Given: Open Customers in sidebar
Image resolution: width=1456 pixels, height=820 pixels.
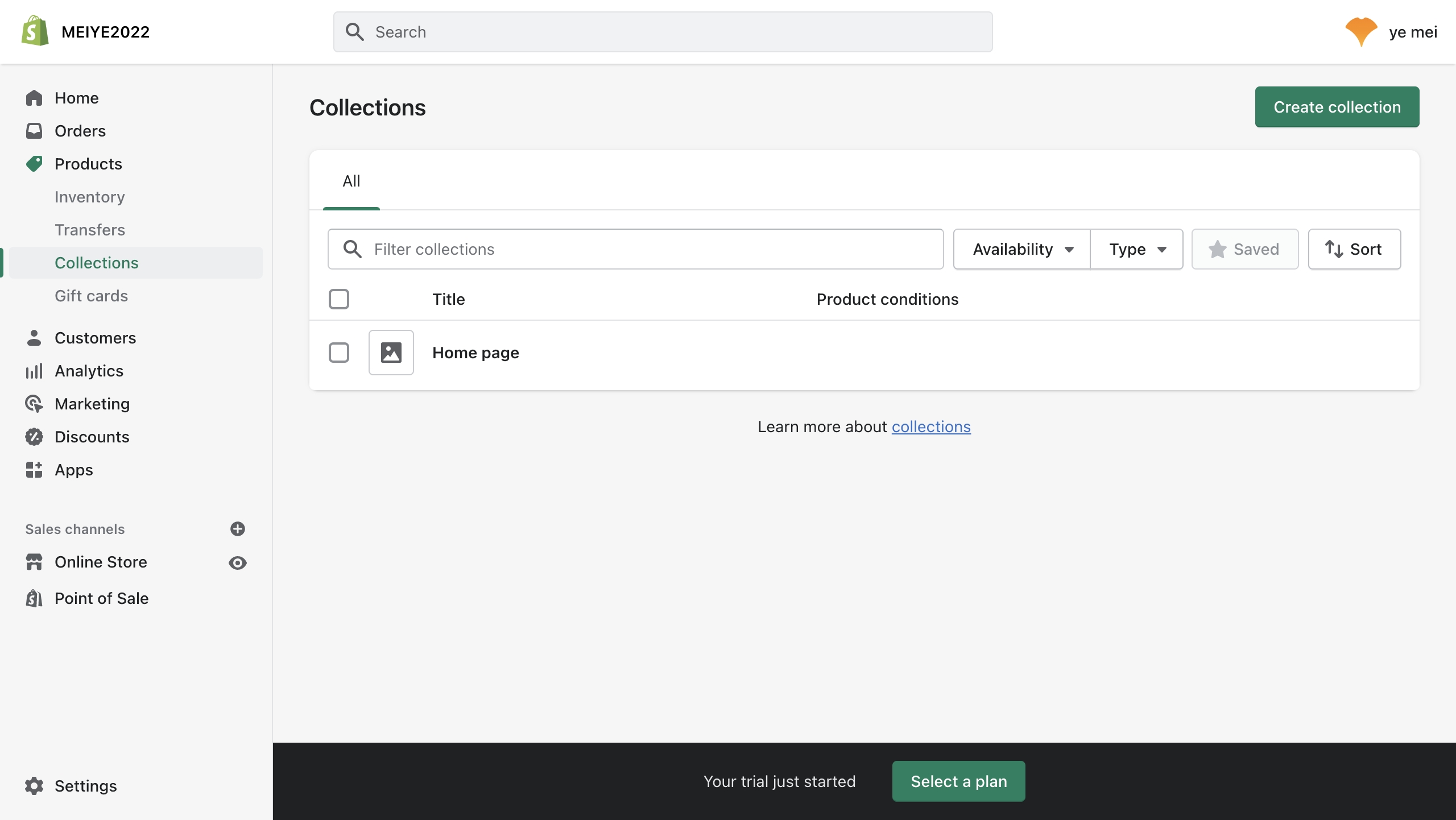Looking at the screenshot, I should (96, 338).
